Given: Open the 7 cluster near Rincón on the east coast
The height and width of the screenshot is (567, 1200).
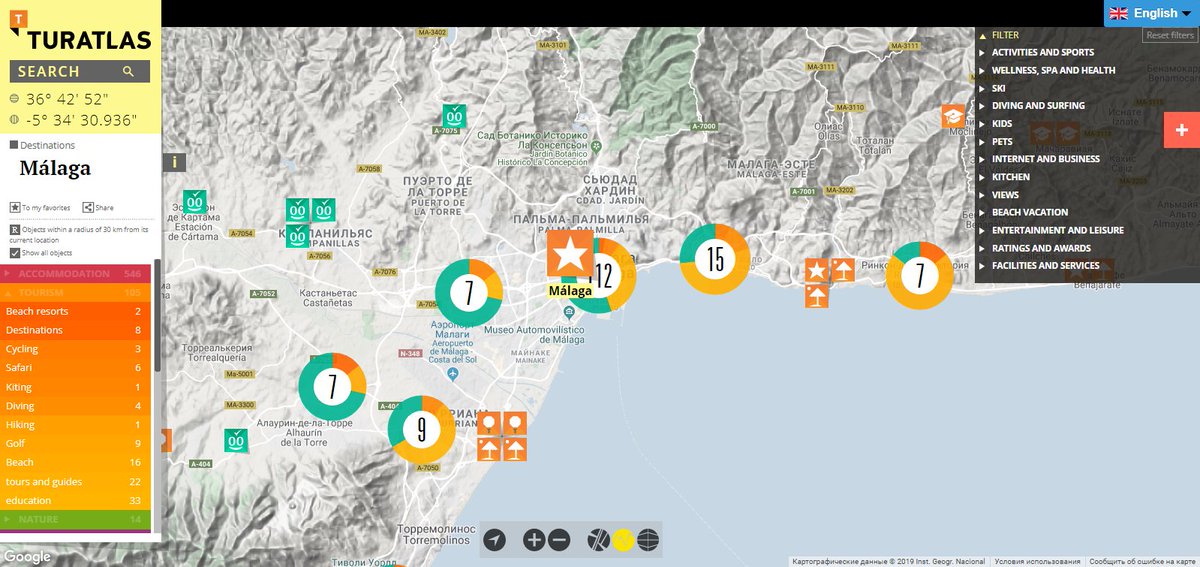Looking at the screenshot, I should (x=920, y=276).
